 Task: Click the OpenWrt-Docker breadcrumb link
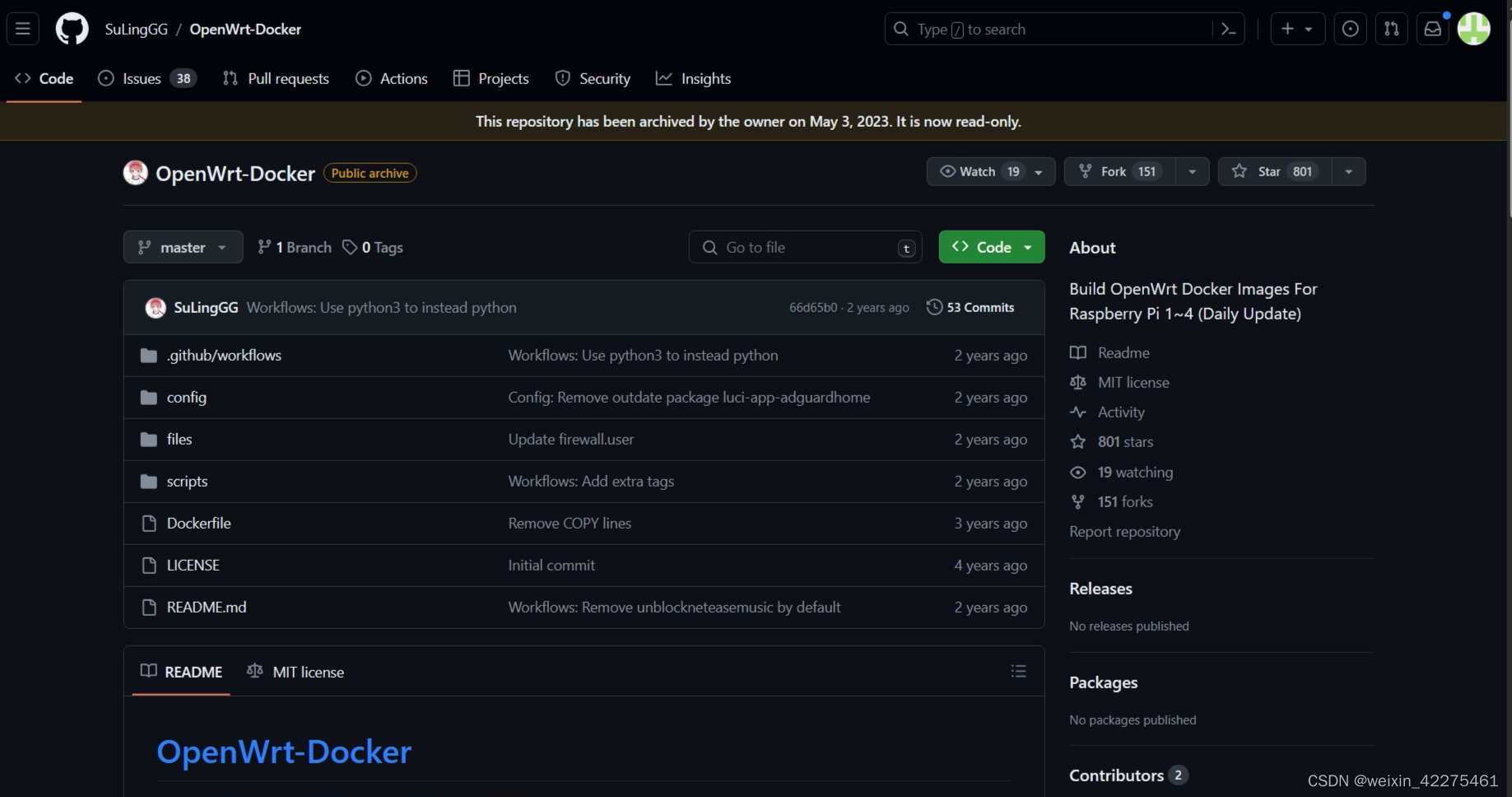(x=245, y=30)
